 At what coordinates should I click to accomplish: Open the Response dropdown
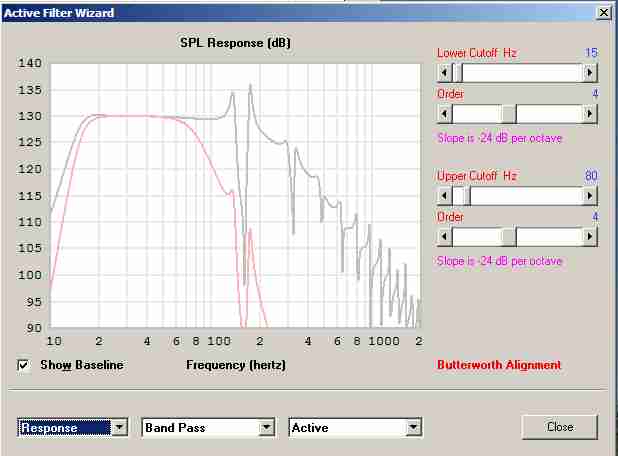tap(119, 427)
